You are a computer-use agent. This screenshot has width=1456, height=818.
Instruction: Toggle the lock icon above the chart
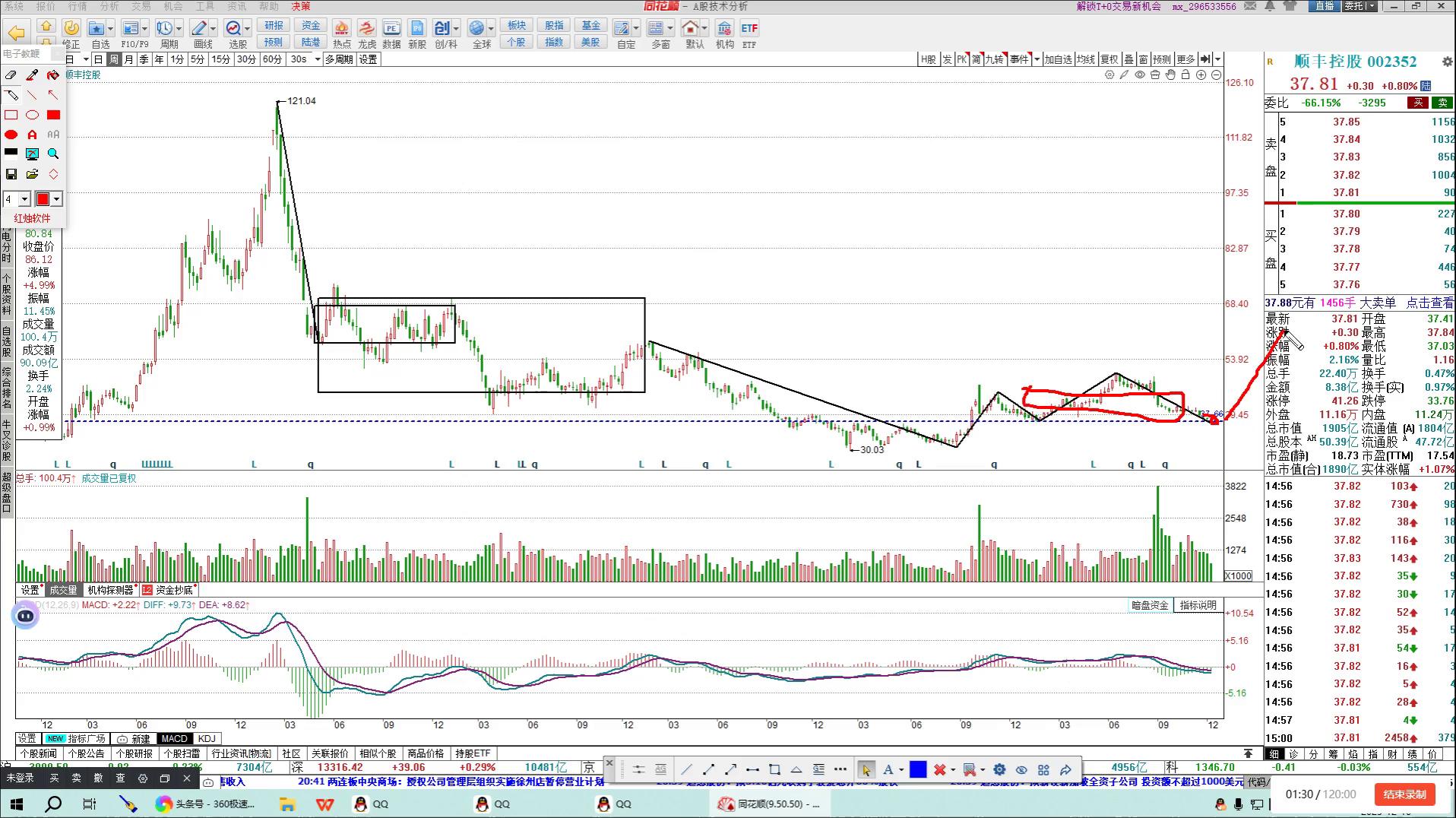(1185, 75)
